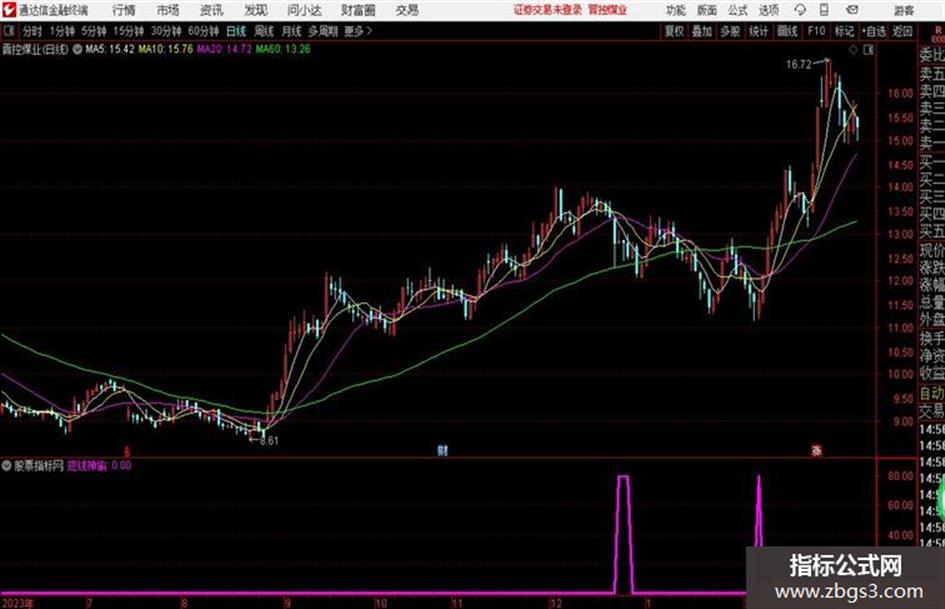Click the MA20: 14.72 value label
The width and height of the screenshot is (945, 609).
[224, 49]
